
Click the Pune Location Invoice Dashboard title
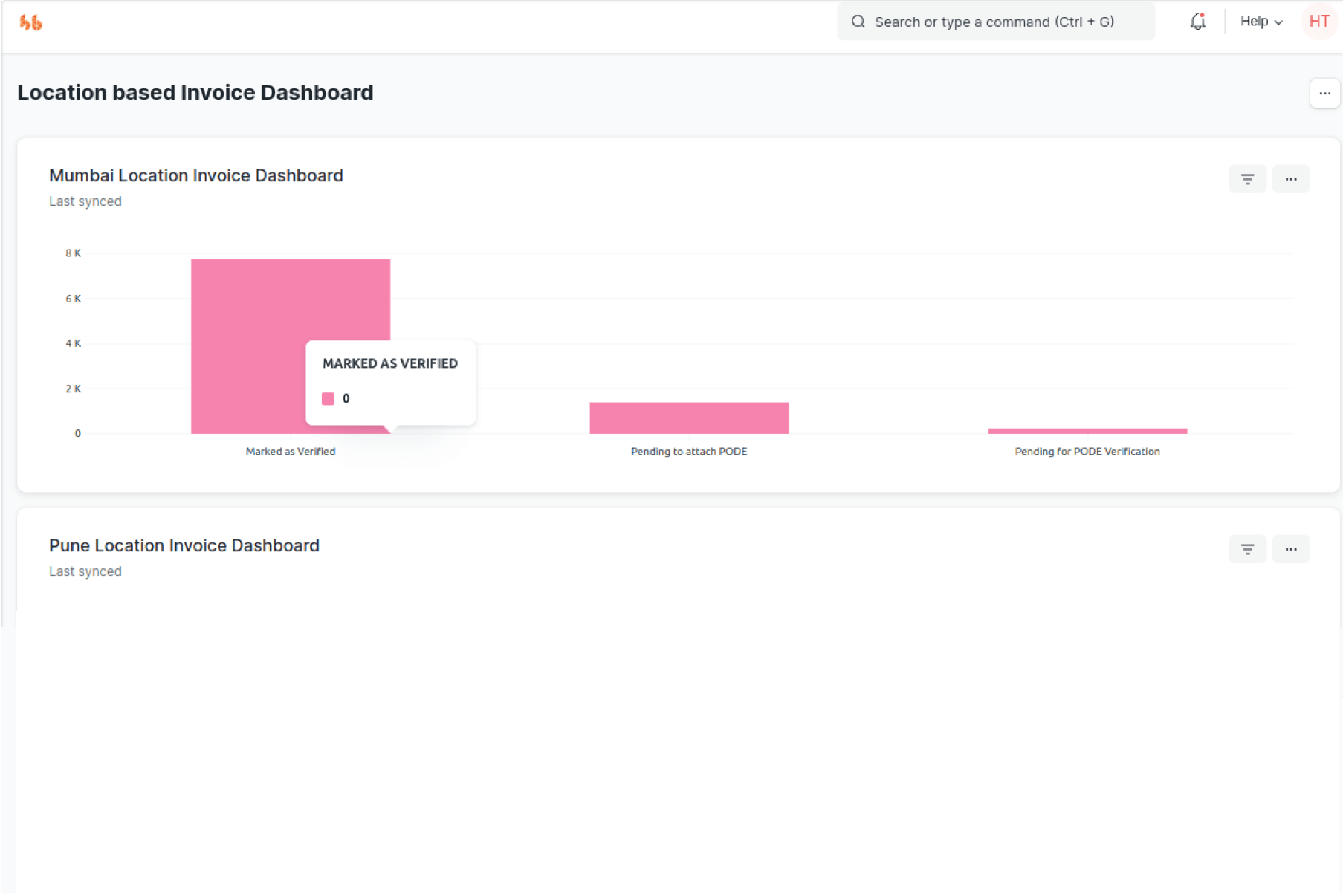[184, 545]
